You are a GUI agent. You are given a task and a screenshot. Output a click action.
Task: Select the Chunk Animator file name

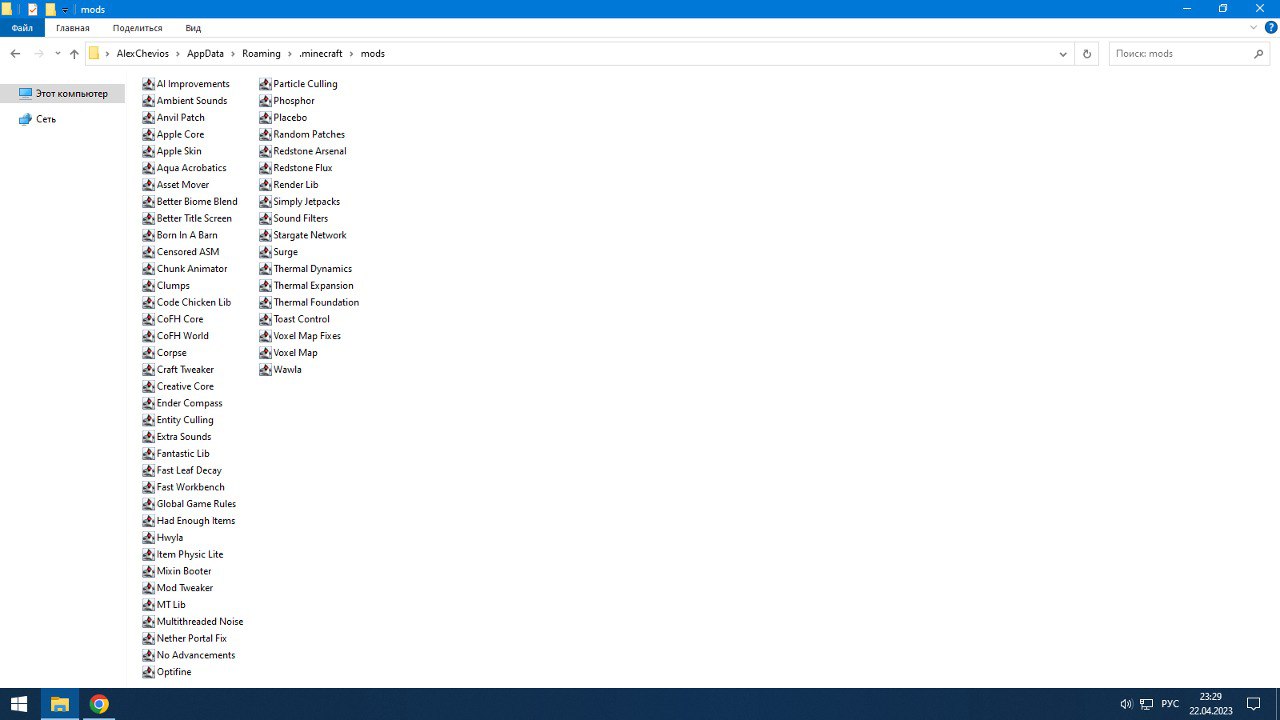[192, 269]
